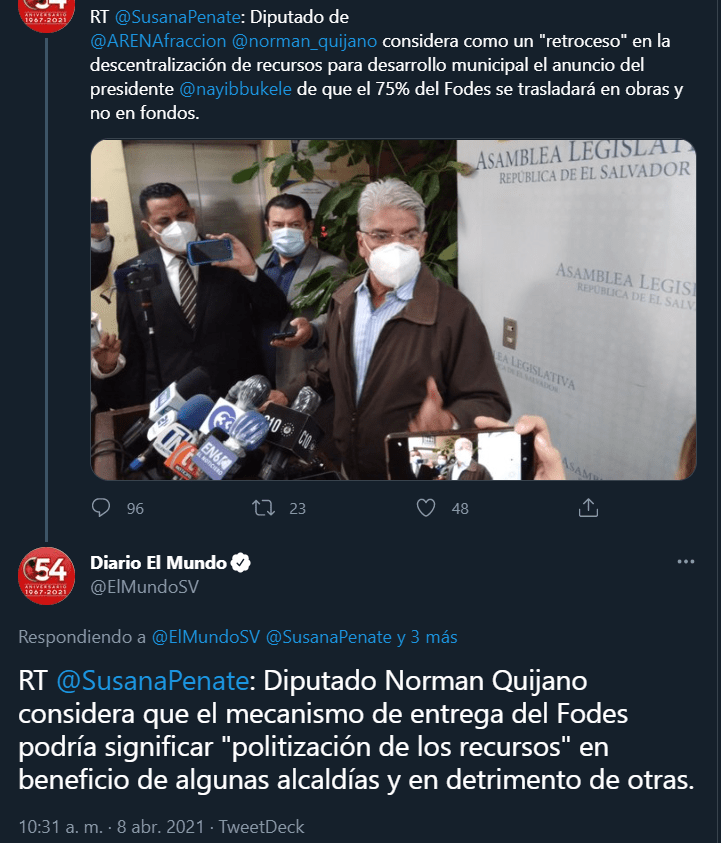721x843 pixels.
Task: Open @SusanaPenate in the large tweet text
Action: pyautogui.click(x=153, y=681)
